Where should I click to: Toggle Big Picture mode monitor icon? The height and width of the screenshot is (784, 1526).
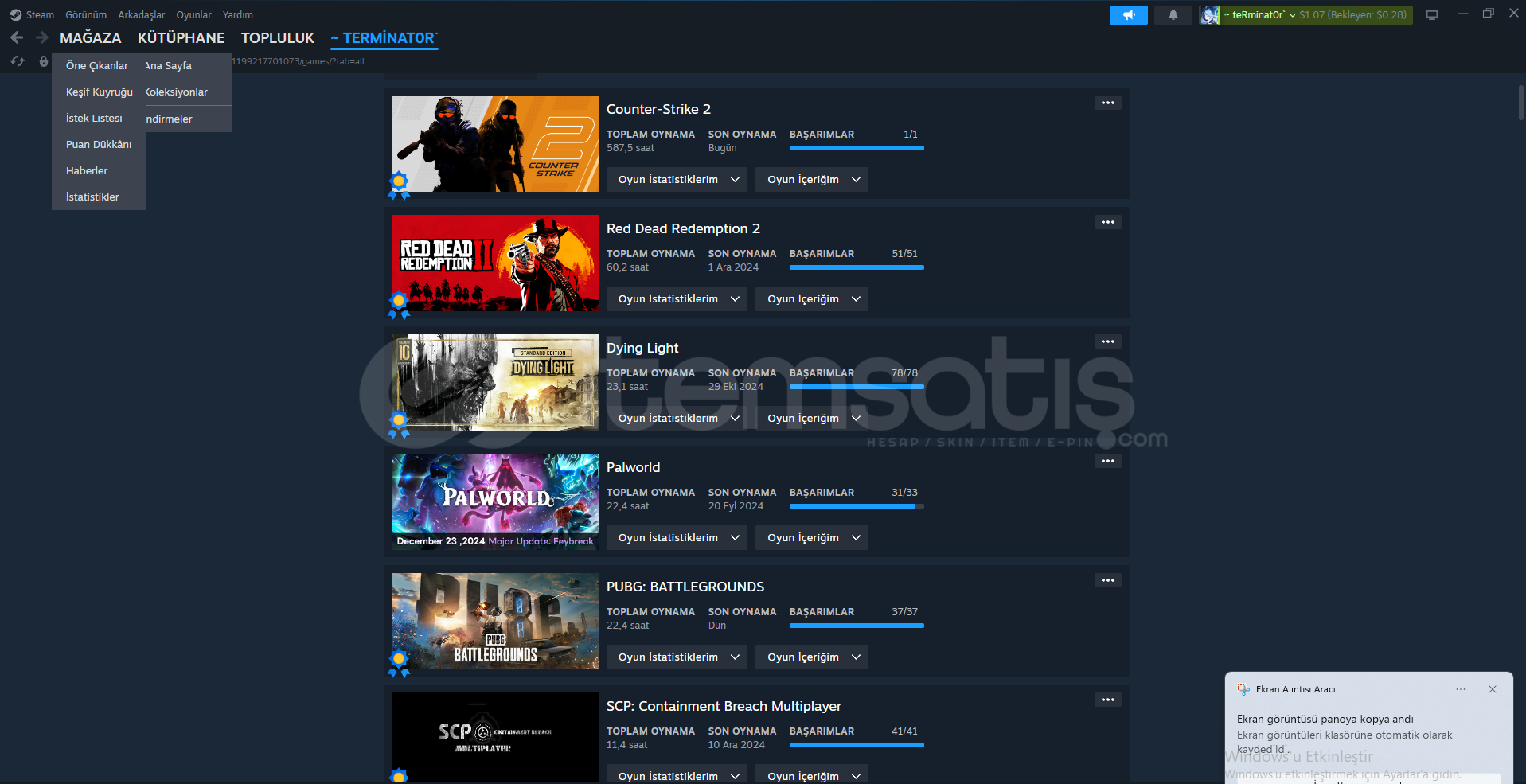point(1432,15)
